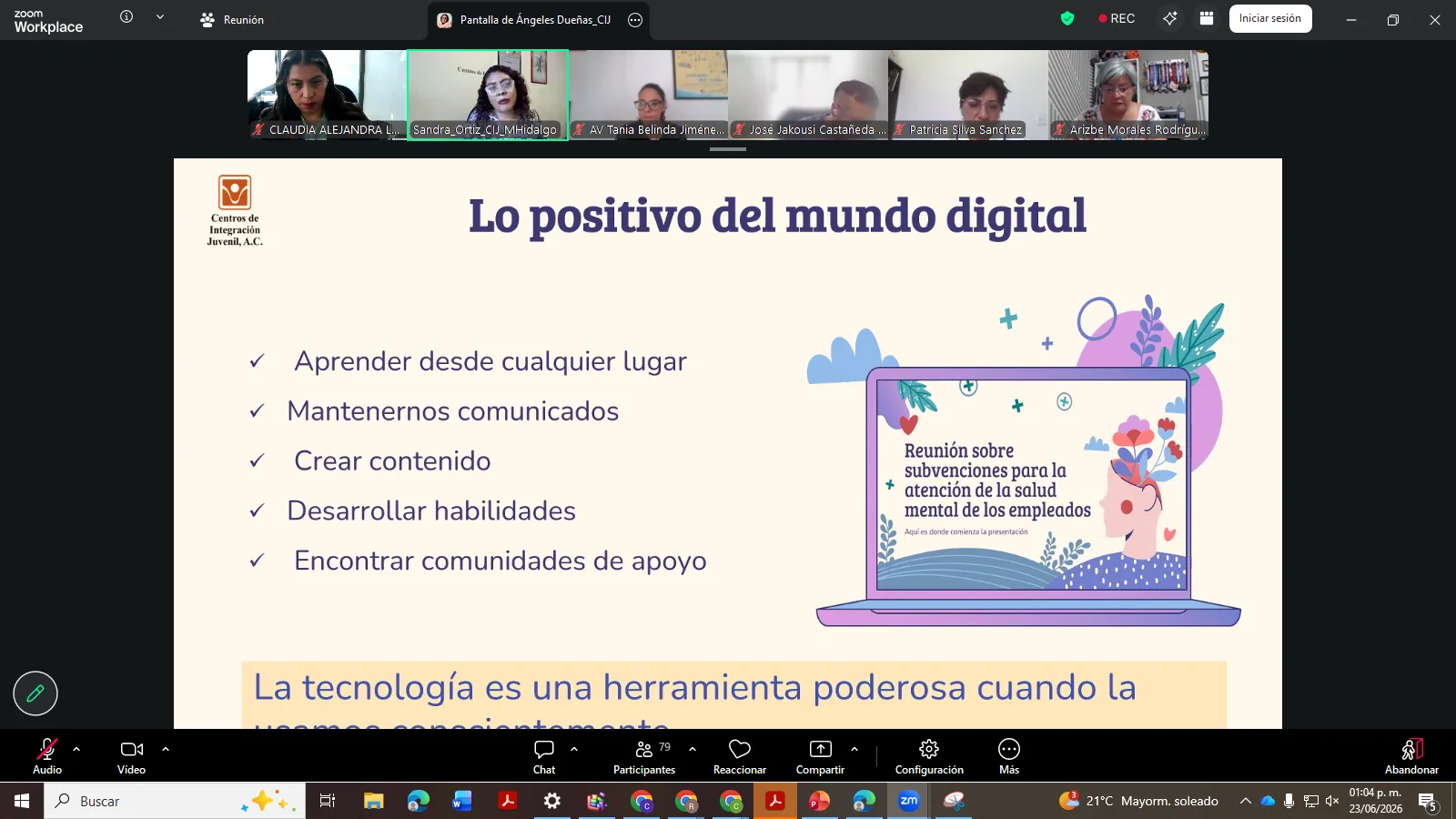Expand chat options arrow next to Chat
Viewport: 1456px width, 819px height.
(574, 749)
